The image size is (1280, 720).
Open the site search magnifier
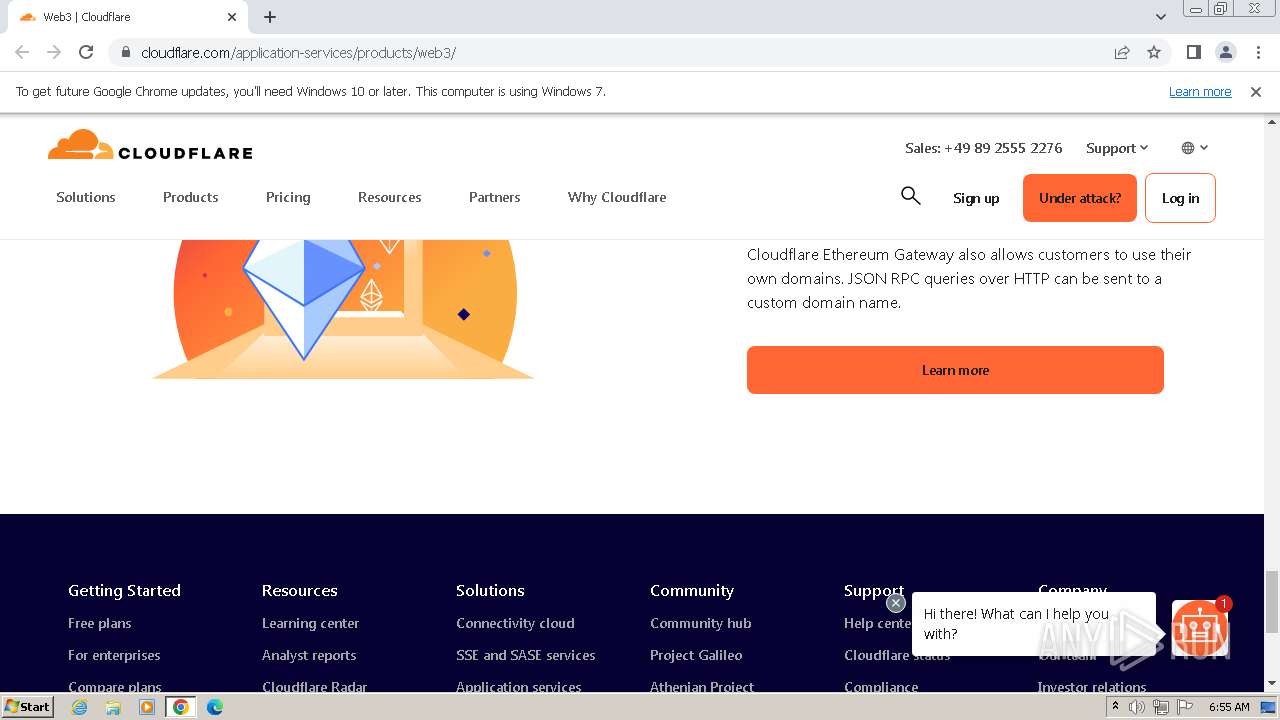pyautogui.click(x=910, y=196)
